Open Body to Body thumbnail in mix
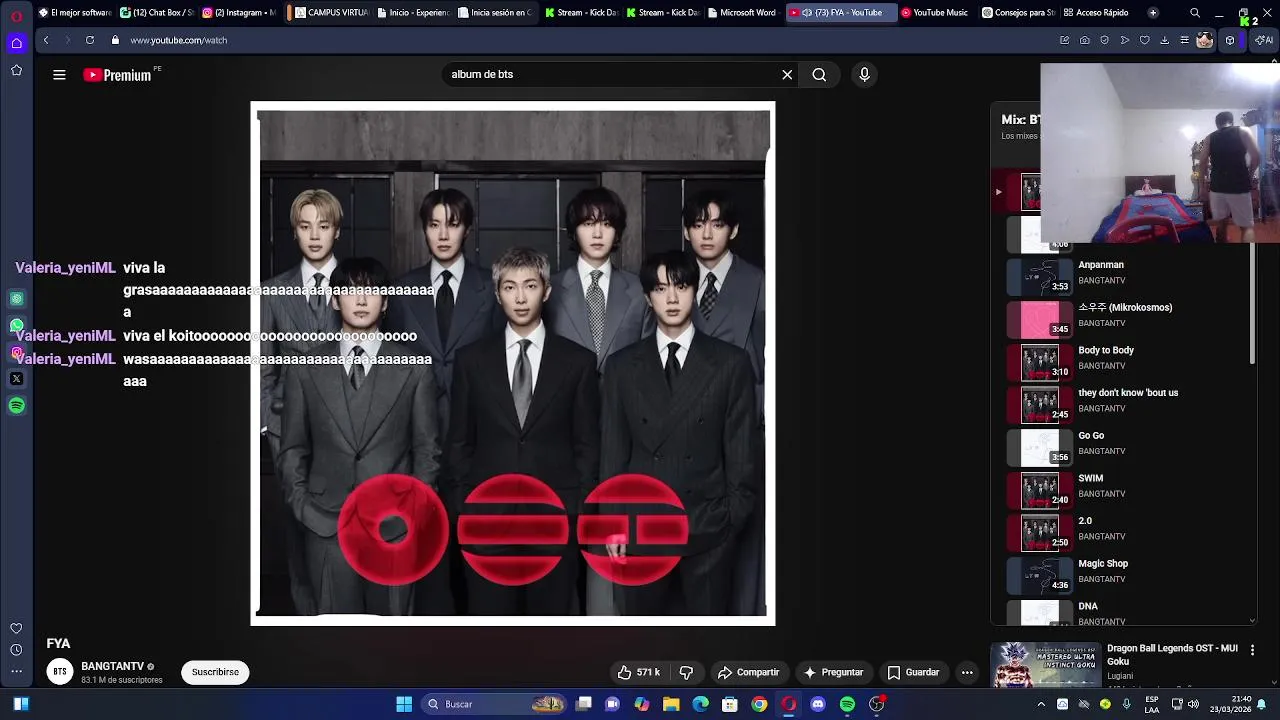Image resolution: width=1280 pixels, height=720 pixels. point(1039,362)
